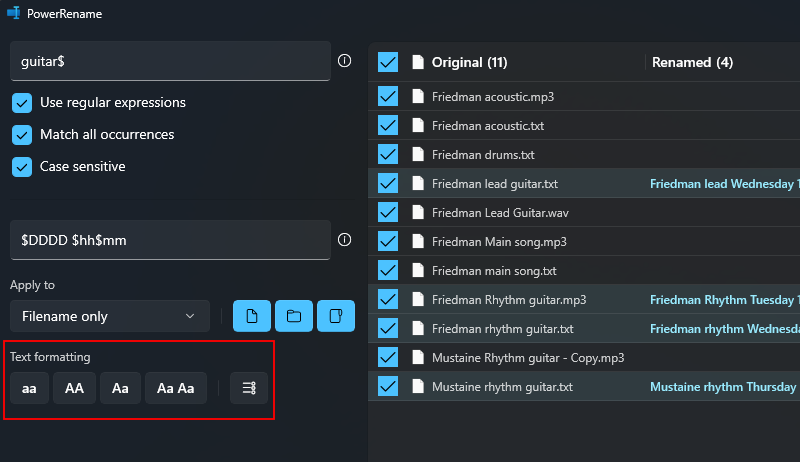Image resolution: width=800 pixels, height=462 pixels.
Task: Uncheck the Friedman Lead Guitar.wav checkbox
Action: pyautogui.click(x=388, y=213)
